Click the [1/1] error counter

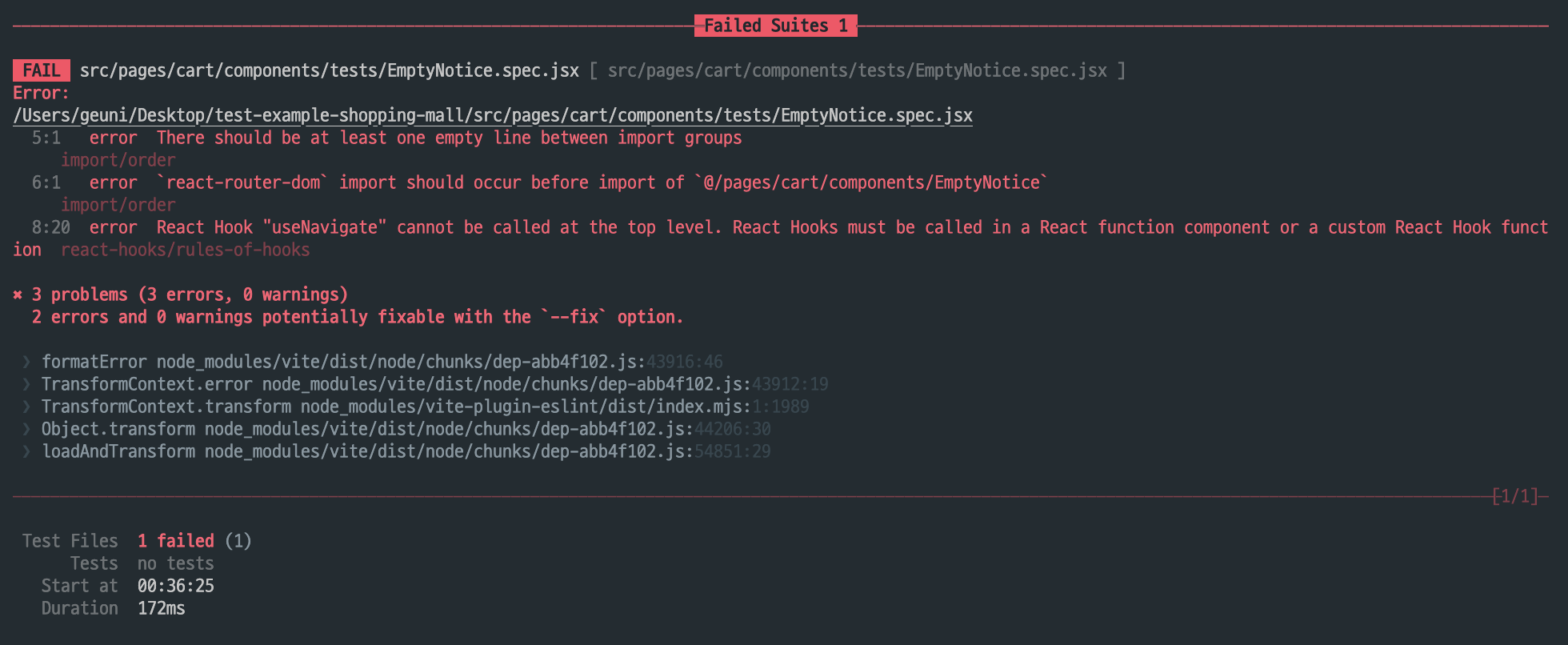pos(1515,496)
